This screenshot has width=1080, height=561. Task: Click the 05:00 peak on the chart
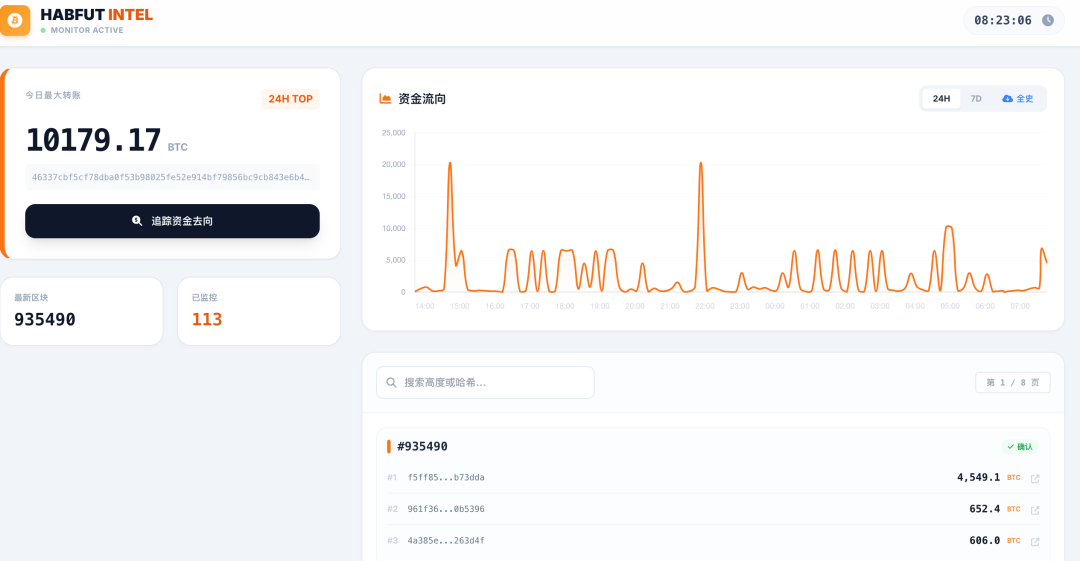949,227
